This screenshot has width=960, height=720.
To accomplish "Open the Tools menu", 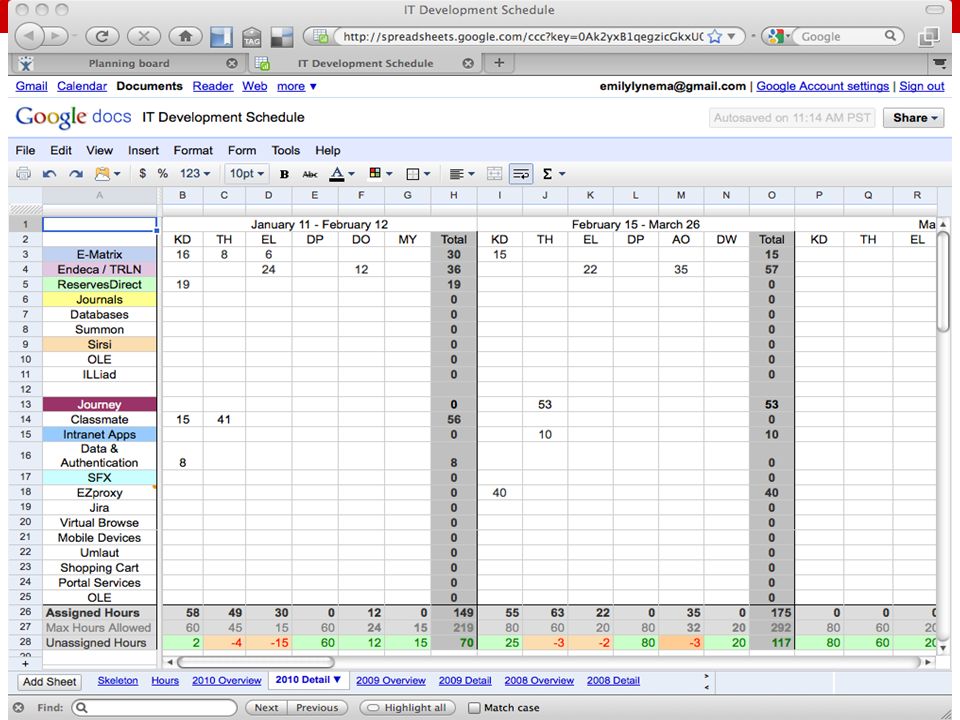I will 286,151.
